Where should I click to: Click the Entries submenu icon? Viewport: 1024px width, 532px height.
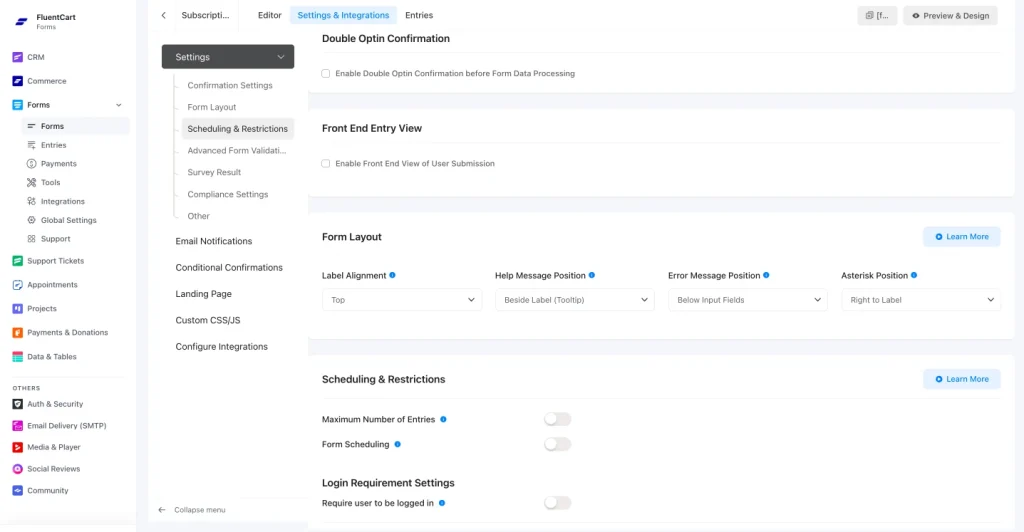[x=31, y=145]
